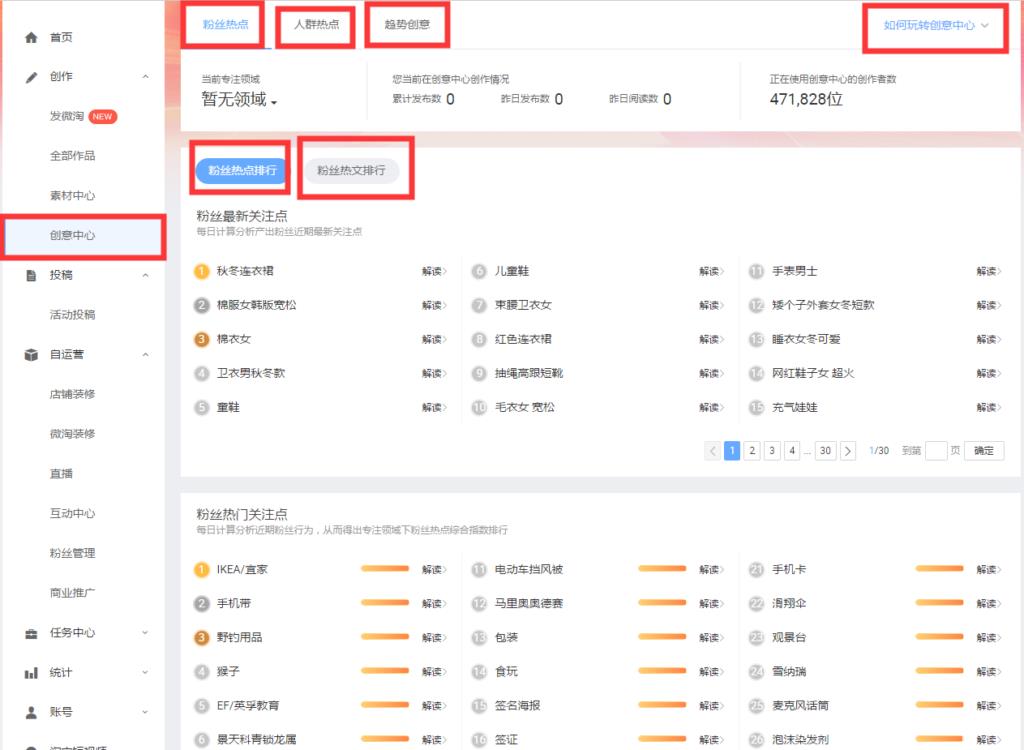Click 解读 link for 马里奥奥德赛
1024x750 pixels.
[711, 604]
